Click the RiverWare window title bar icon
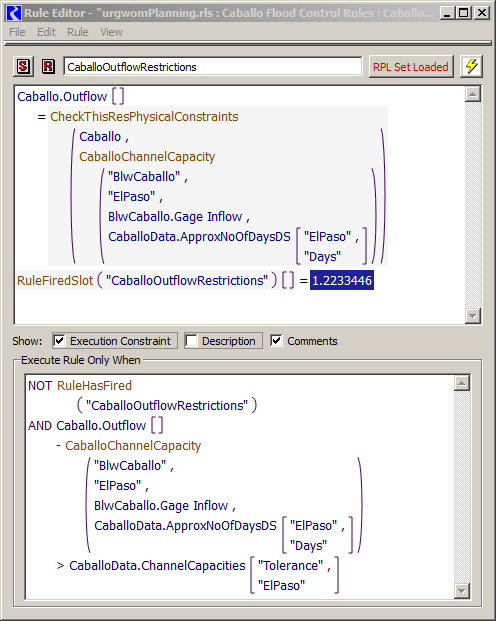This screenshot has height=621, width=496. pos(14,13)
